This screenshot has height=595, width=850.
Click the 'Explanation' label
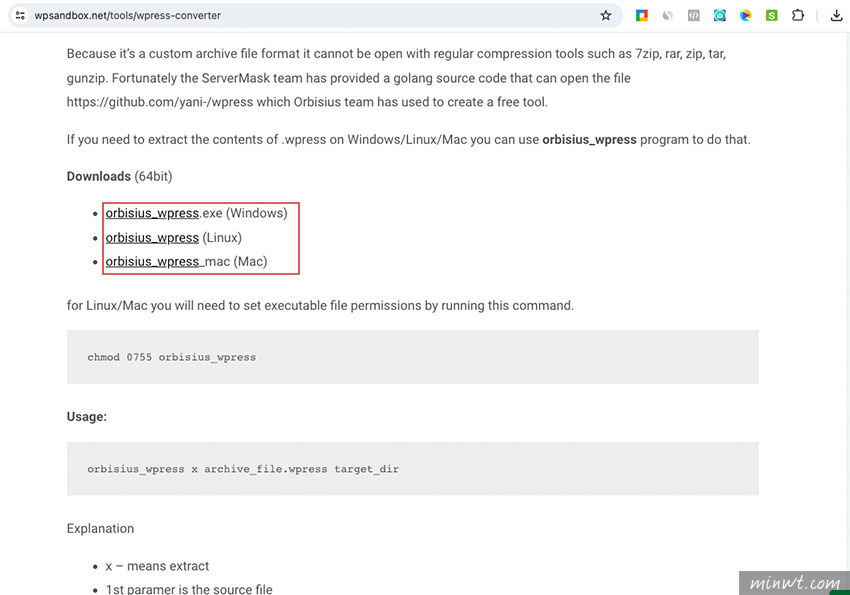pyautogui.click(x=100, y=528)
